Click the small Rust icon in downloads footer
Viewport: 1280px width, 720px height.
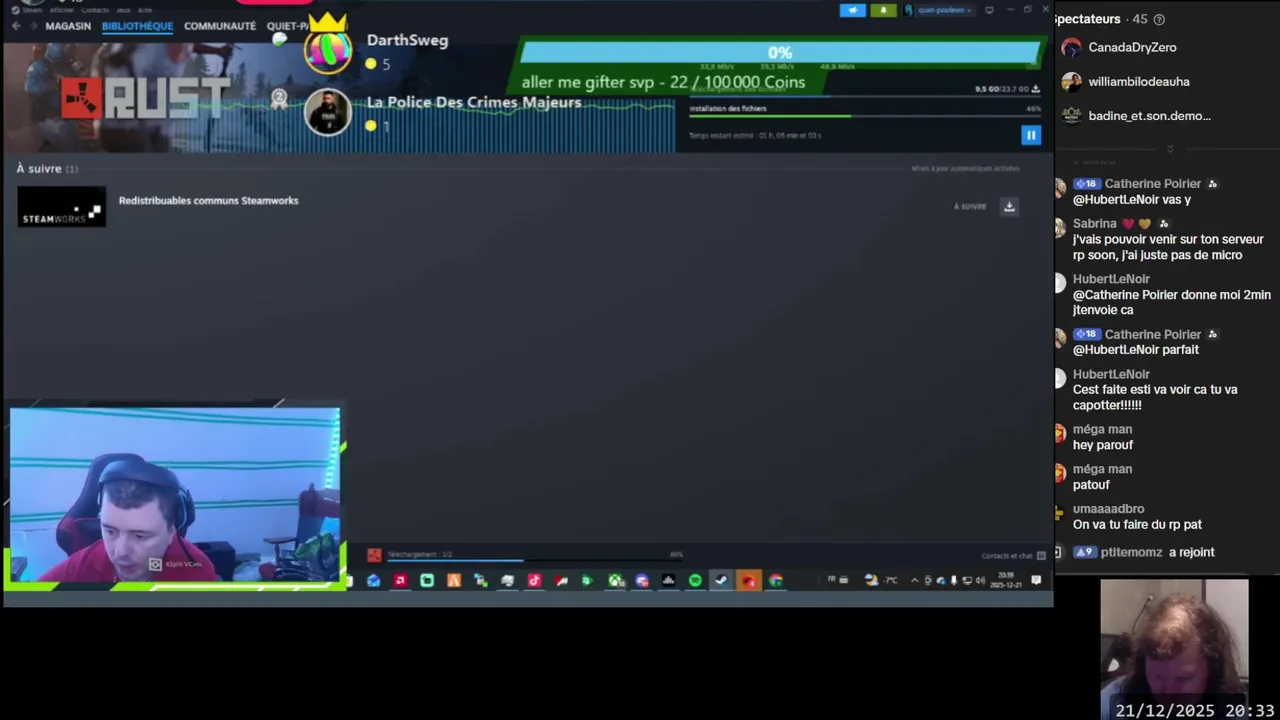[x=374, y=555]
